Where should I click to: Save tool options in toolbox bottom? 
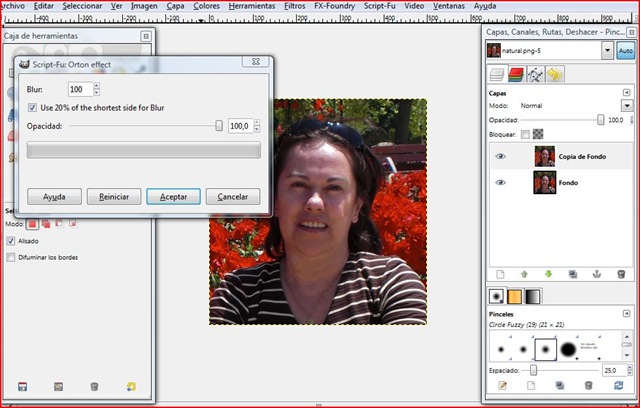(x=22, y=386)
